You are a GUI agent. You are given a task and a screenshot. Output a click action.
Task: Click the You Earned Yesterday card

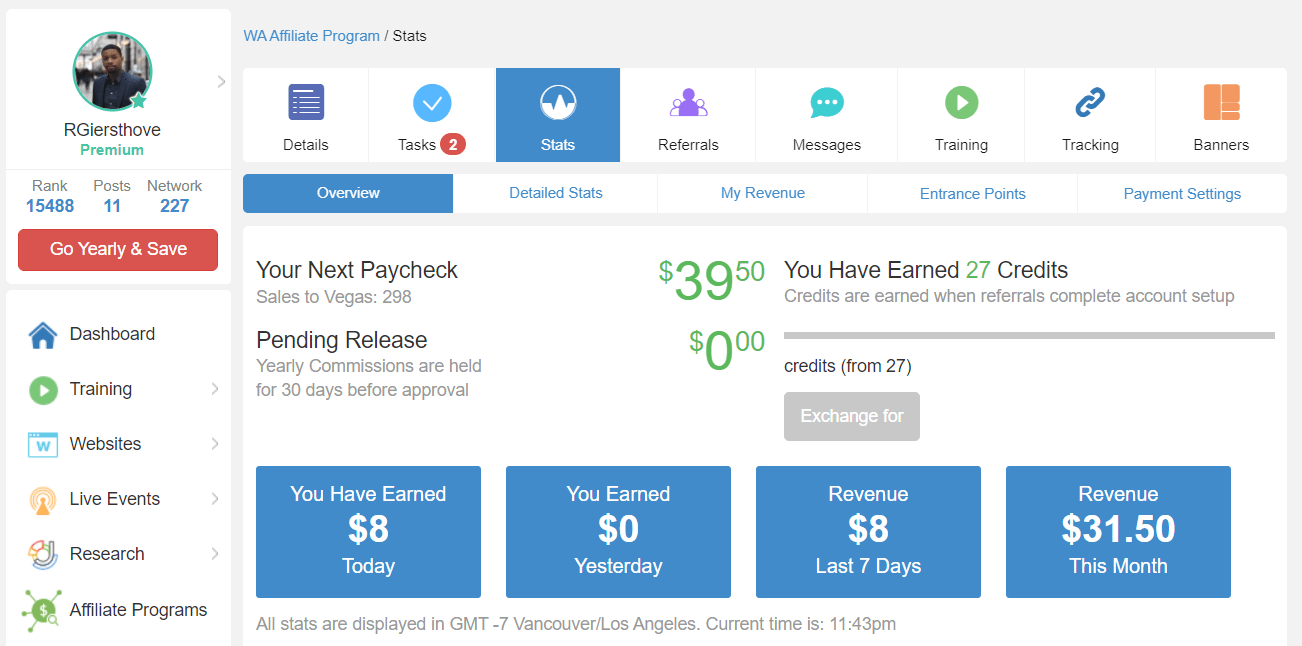(x=618, y=532)
